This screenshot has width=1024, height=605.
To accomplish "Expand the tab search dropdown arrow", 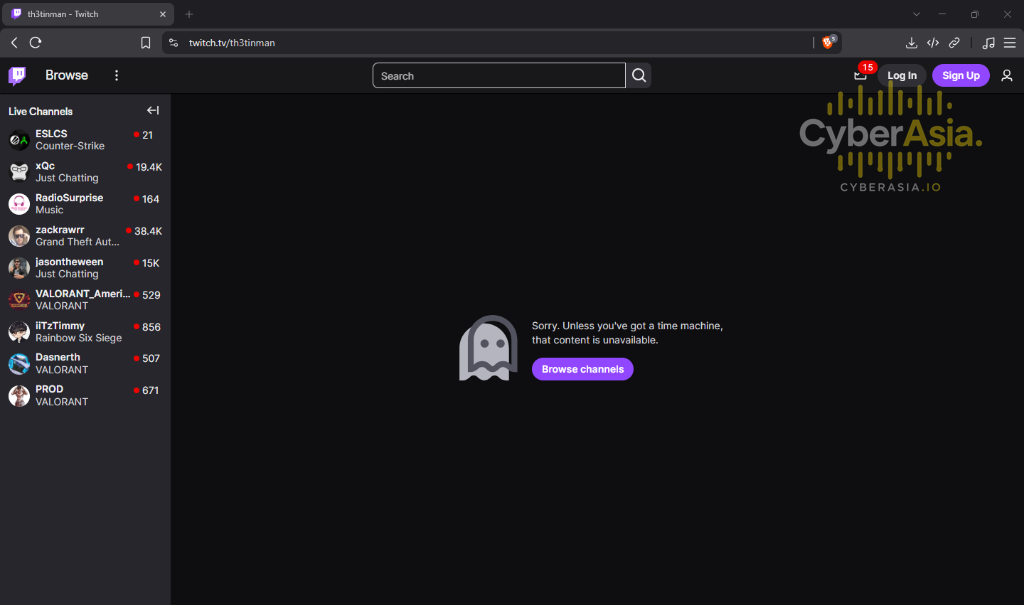I will pos(916,14).
